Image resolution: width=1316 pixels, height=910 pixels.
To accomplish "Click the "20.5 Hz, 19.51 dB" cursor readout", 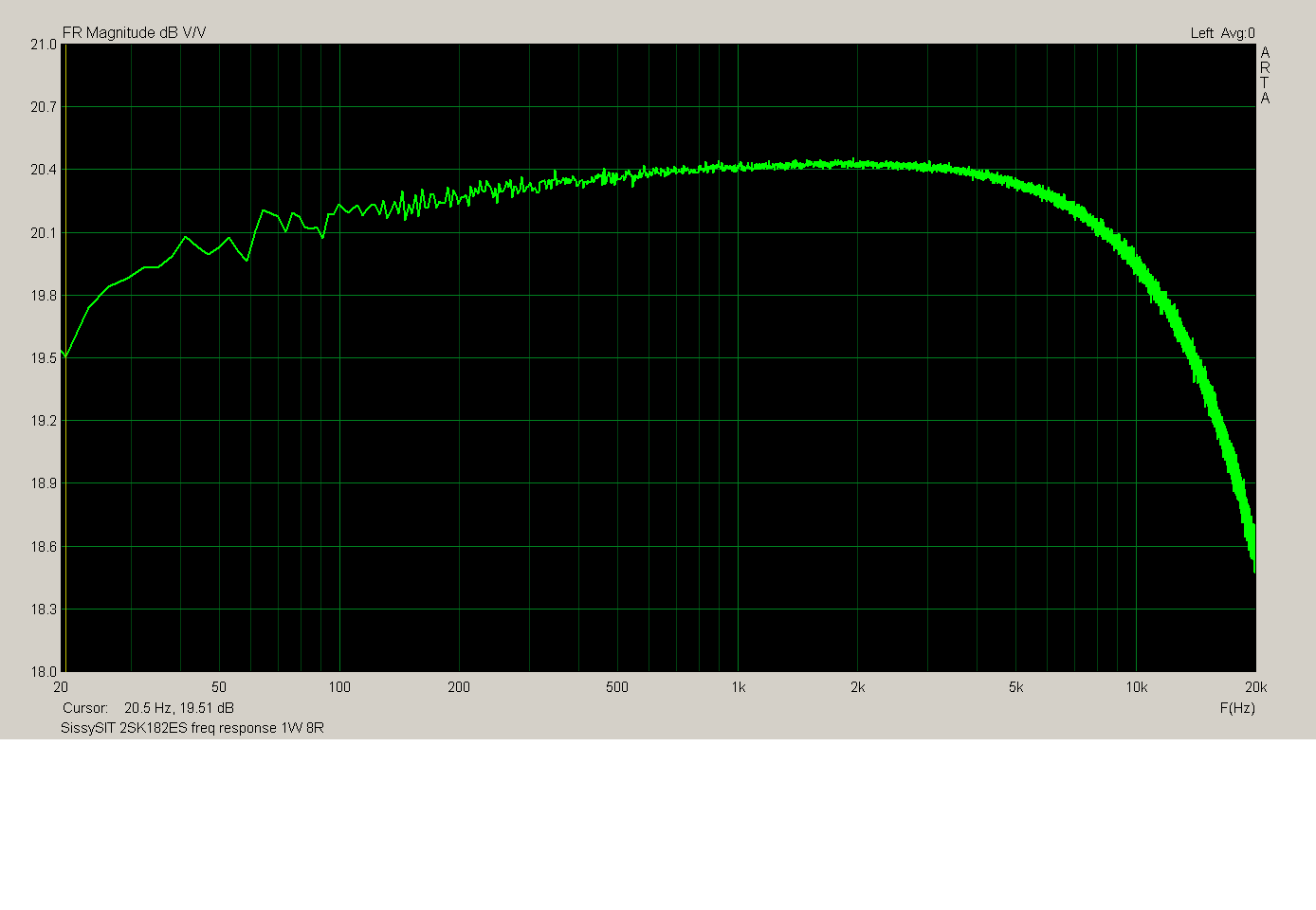I will click(179, 708).
